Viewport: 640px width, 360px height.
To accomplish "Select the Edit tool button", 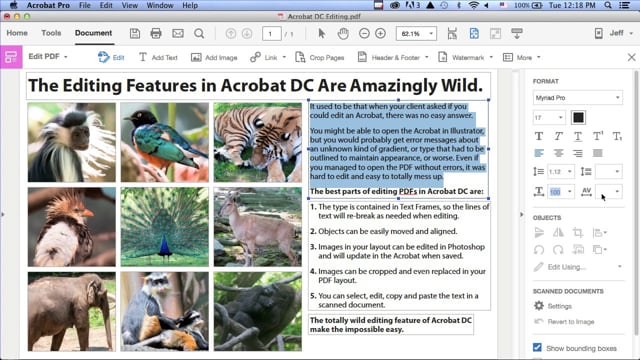I will [x=111, y=58].
